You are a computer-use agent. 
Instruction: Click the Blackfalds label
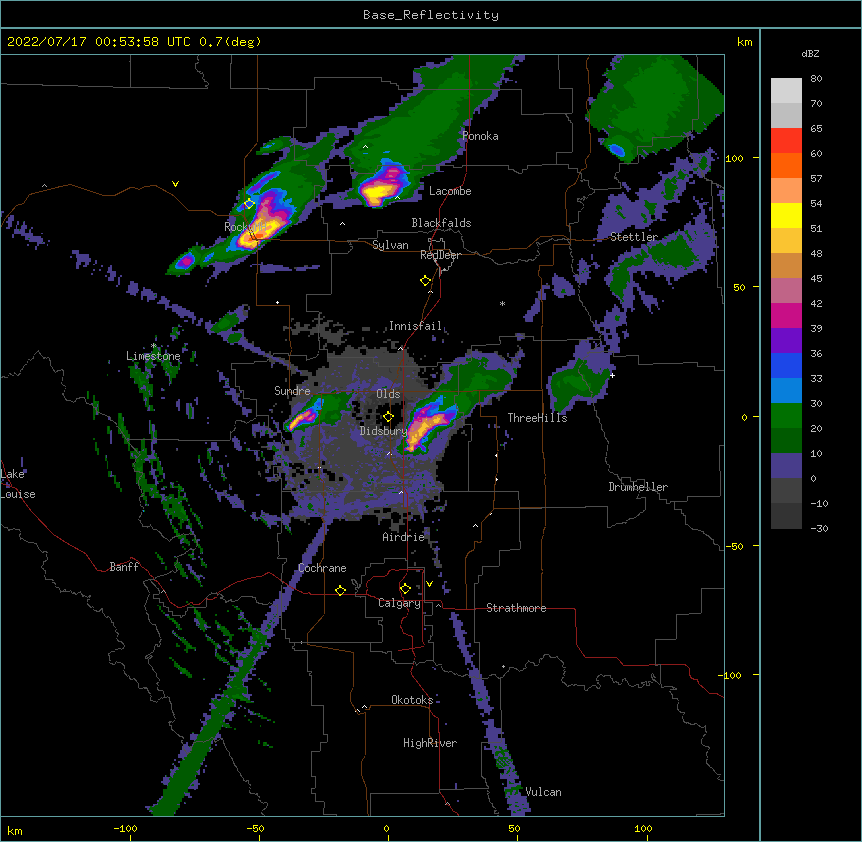coord(441,223)
